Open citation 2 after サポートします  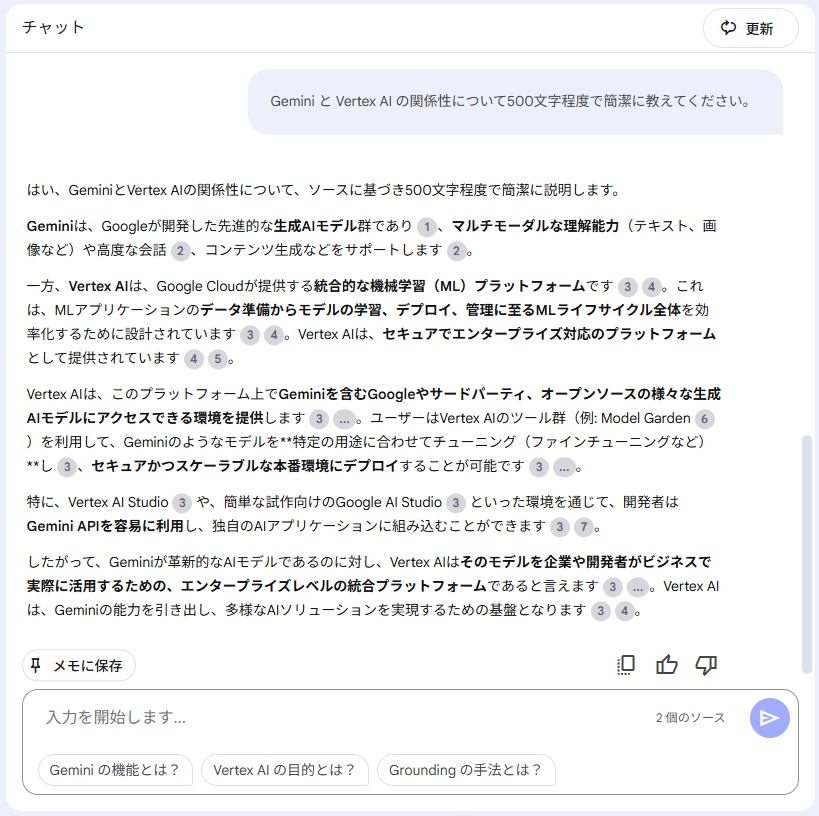[x=456, y=251]
